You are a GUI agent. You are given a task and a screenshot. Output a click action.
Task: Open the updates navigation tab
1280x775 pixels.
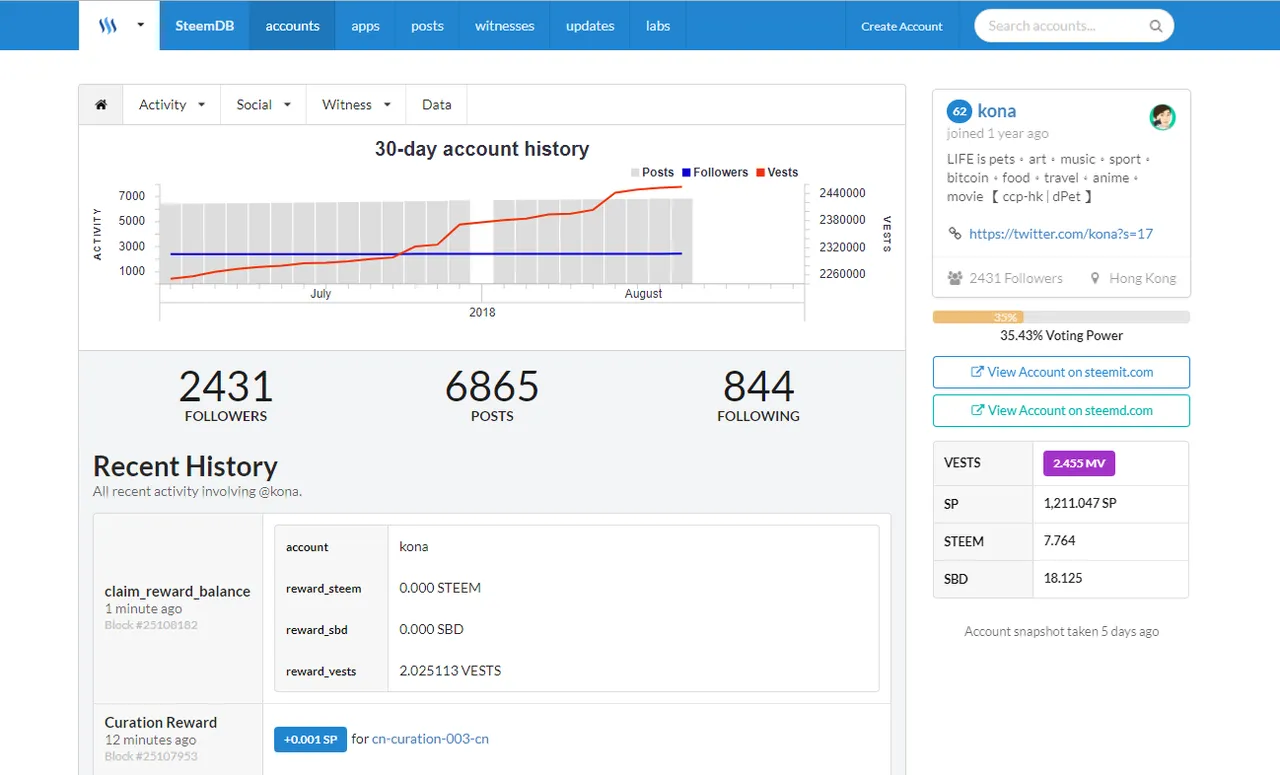(x=590, y=26)
